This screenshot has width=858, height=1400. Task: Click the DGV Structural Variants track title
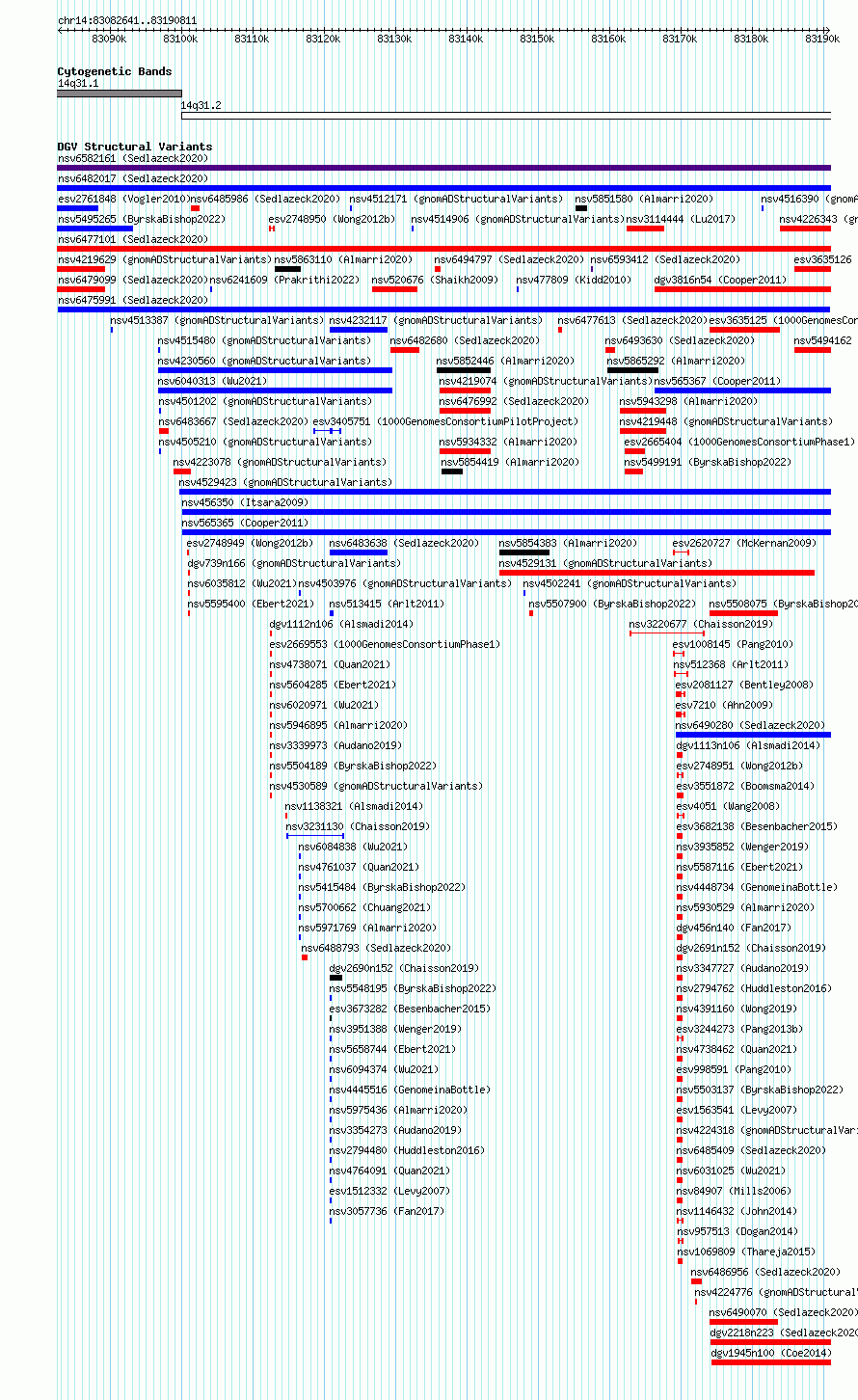pos(135,147)
